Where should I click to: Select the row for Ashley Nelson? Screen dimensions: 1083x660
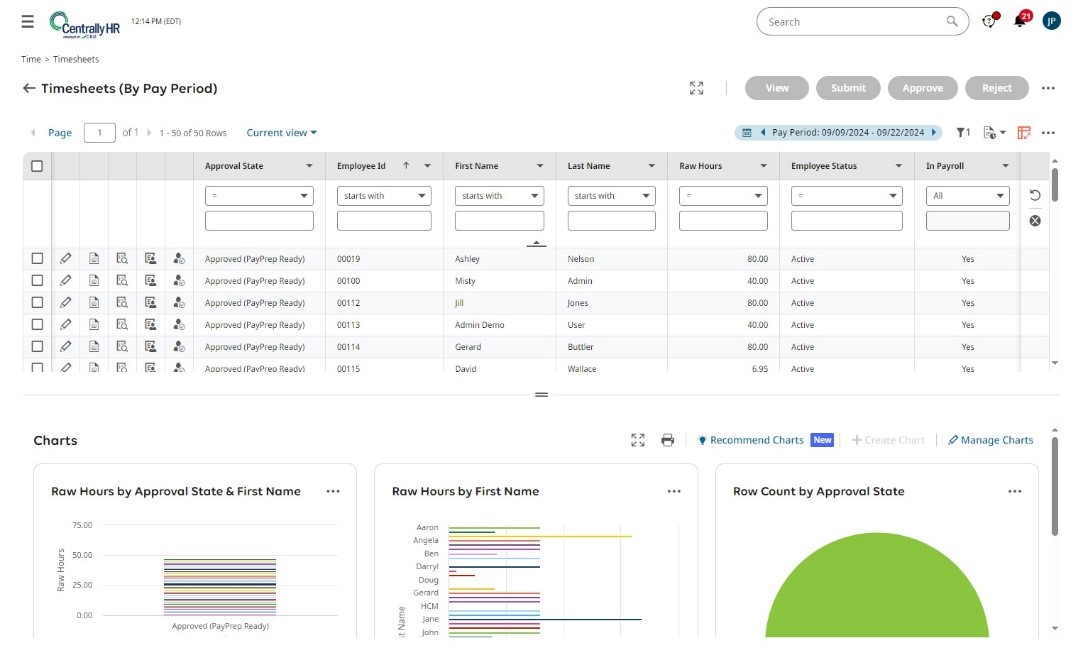(x=37, y=259)
